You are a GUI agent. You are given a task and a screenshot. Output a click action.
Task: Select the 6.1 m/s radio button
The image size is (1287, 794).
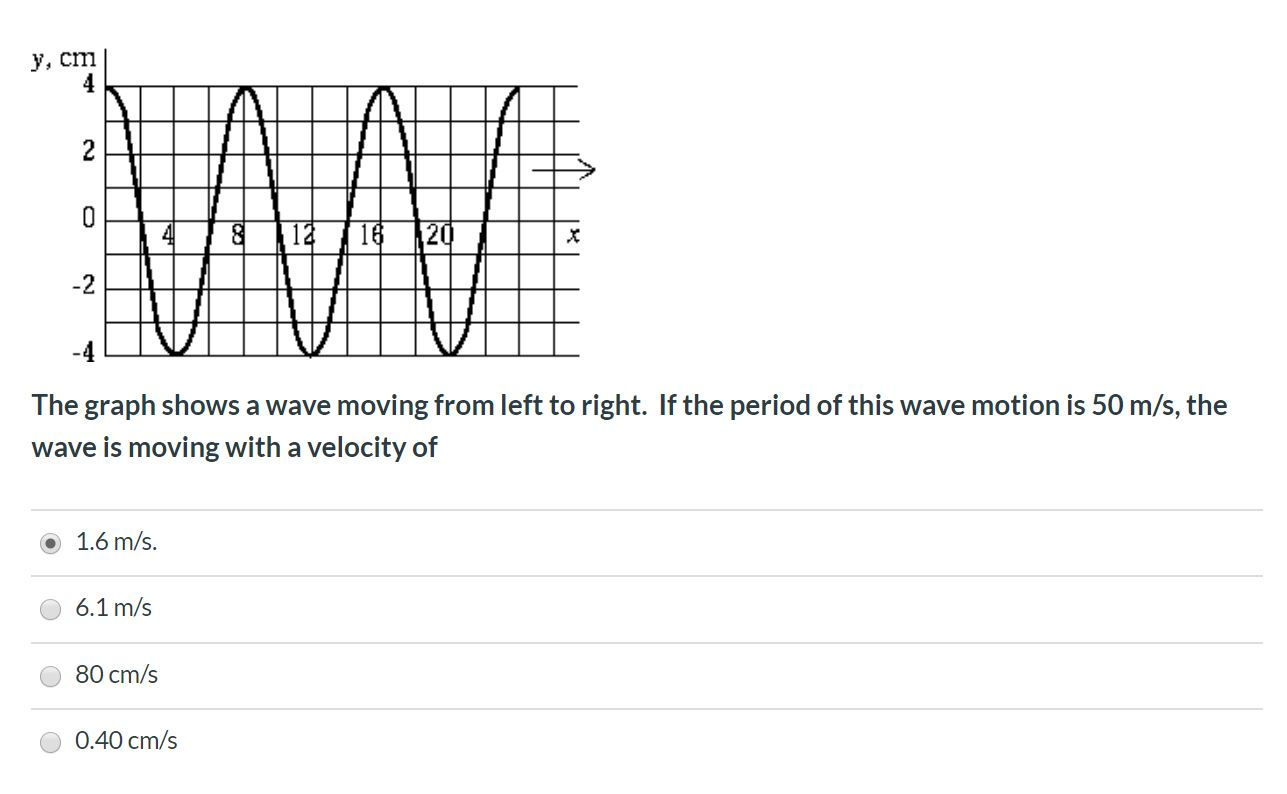click(x=50, y=607)
